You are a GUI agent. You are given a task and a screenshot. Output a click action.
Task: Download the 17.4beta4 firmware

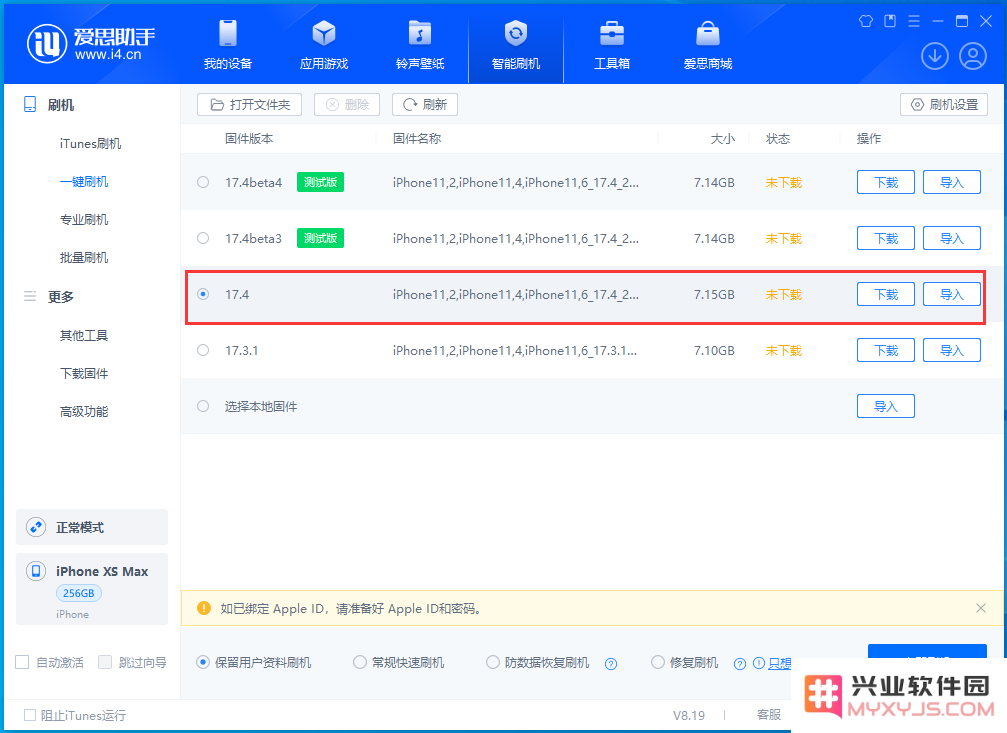tap(886, 182)
